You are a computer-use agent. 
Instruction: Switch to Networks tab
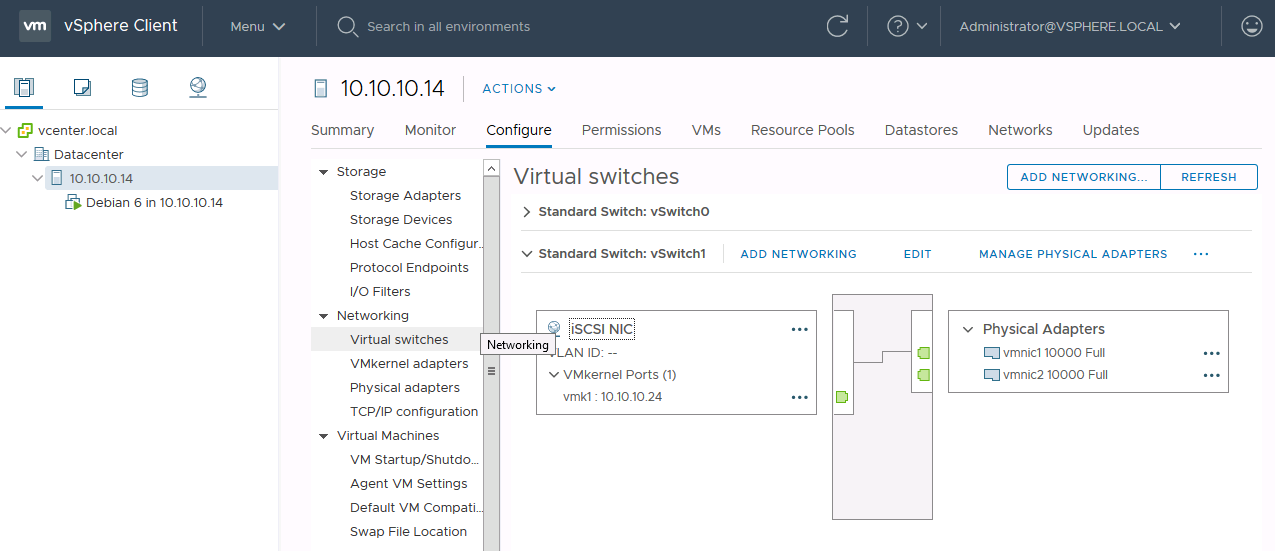(x=1020, y=130)
